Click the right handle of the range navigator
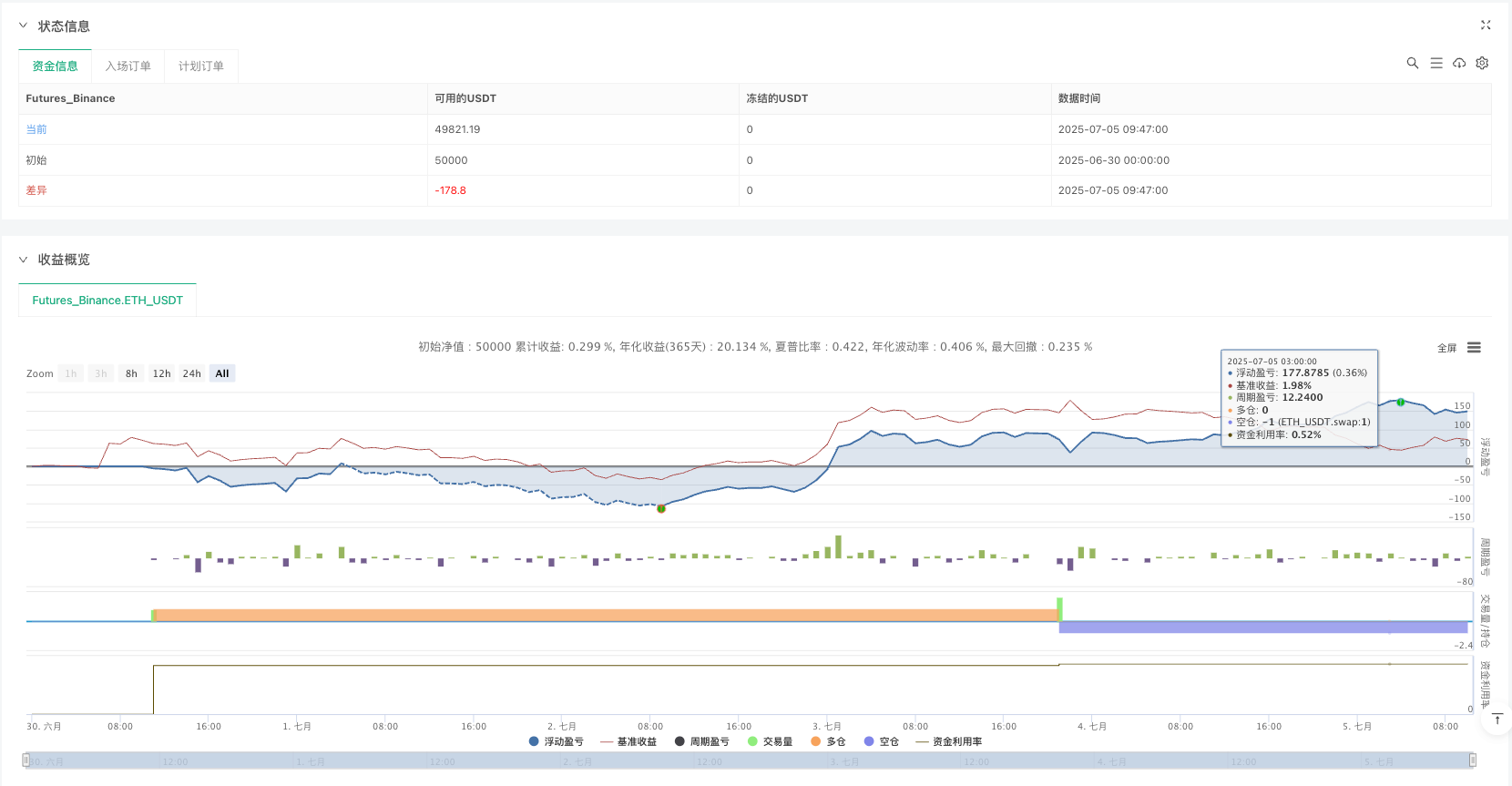The height and width of the screenshot is (786, 1512). (1472, 760)
